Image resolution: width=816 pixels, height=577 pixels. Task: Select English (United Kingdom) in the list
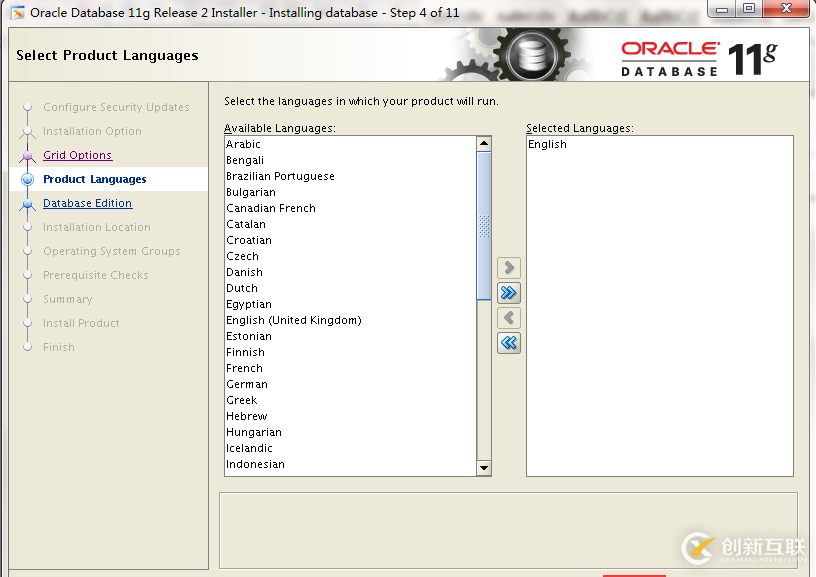pyautogui.click(x=350, y=320)
